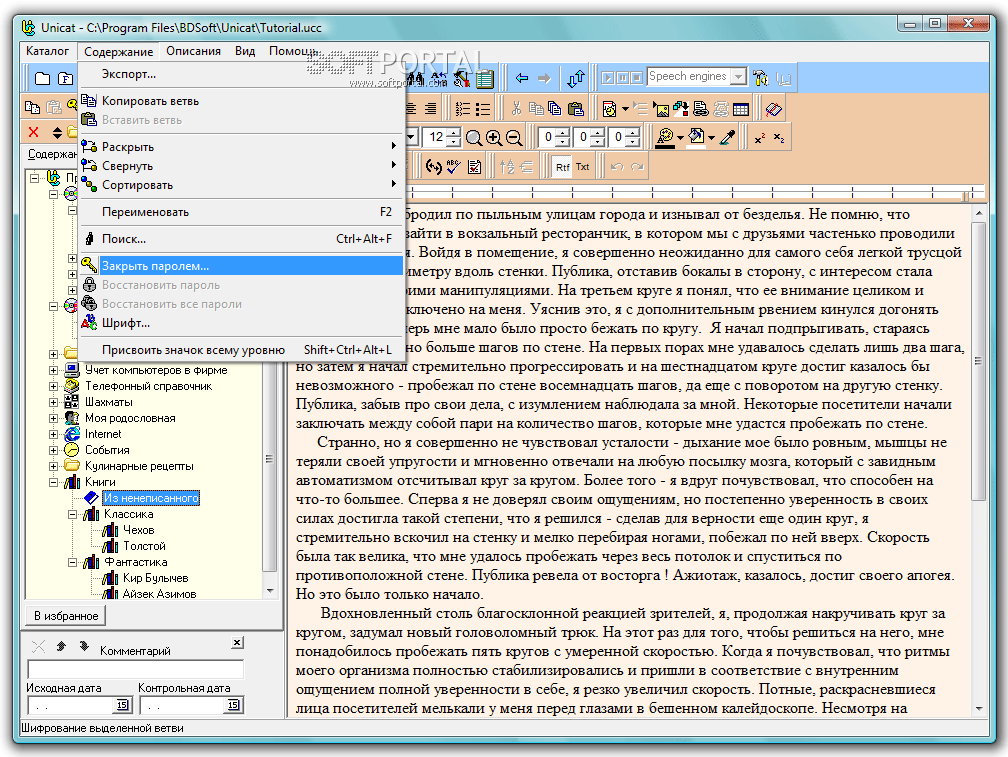Click the bulleted list icon

(x=483, y=109)
